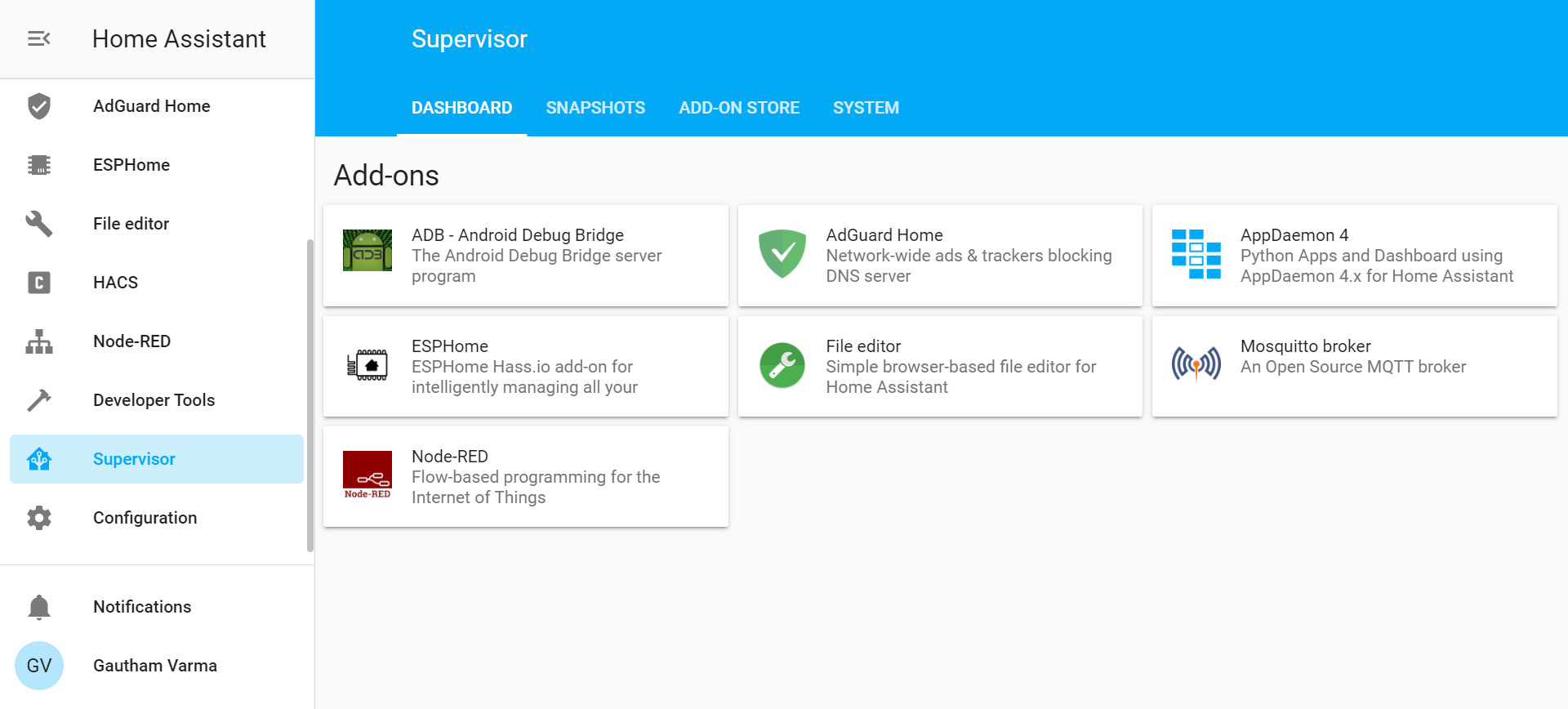
Task: Click the Home Assistant title
Action: (x=179, y=38)
